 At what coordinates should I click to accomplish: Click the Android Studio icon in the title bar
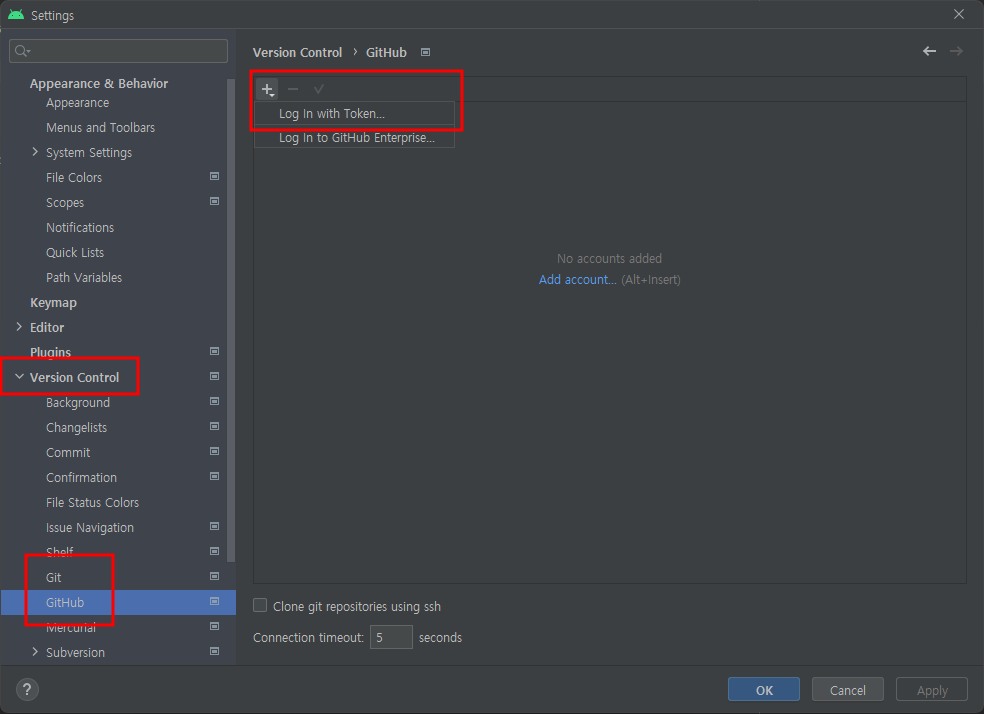click(14, 14)
